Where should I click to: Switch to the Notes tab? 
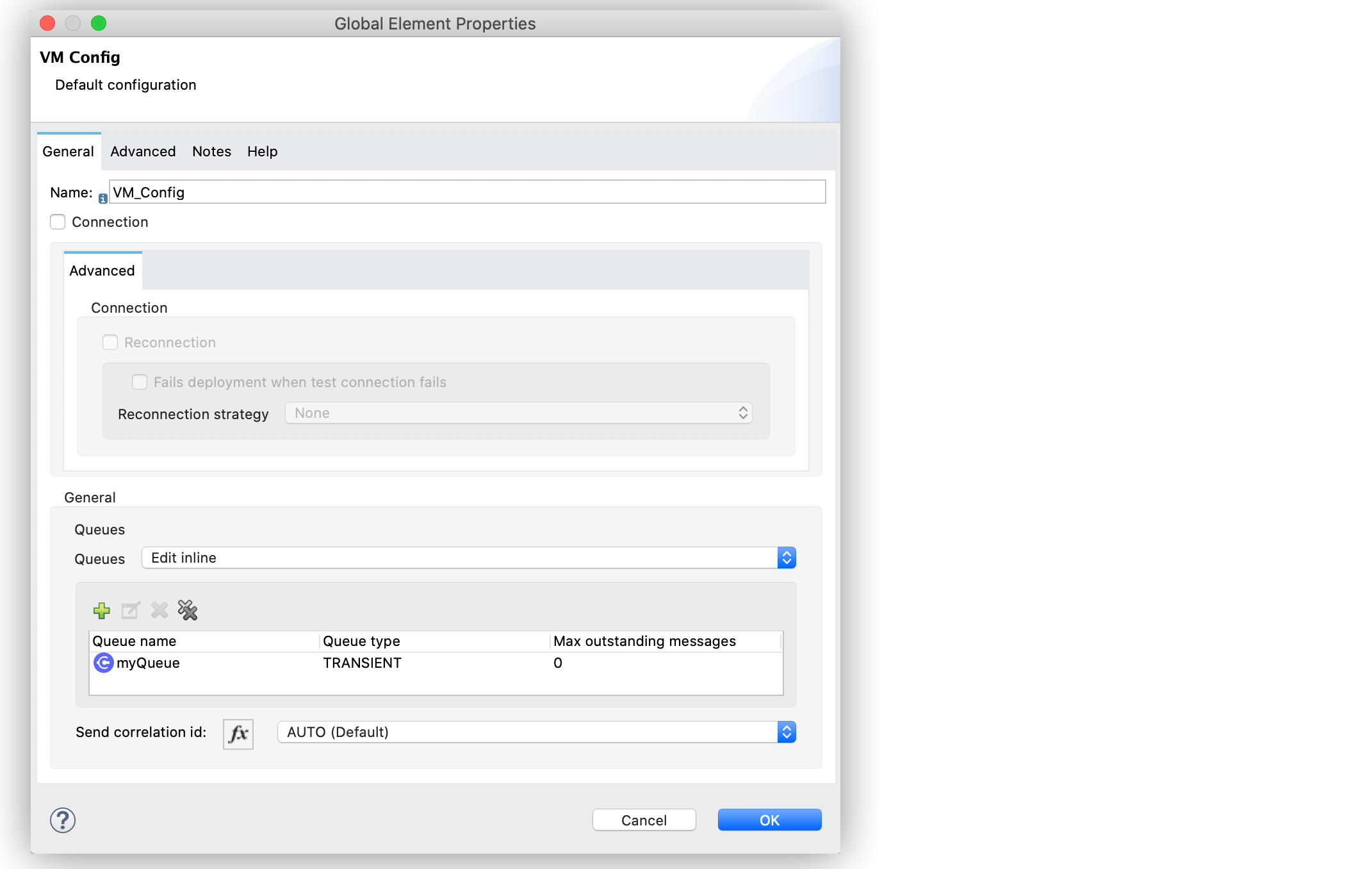coord(210,151)
